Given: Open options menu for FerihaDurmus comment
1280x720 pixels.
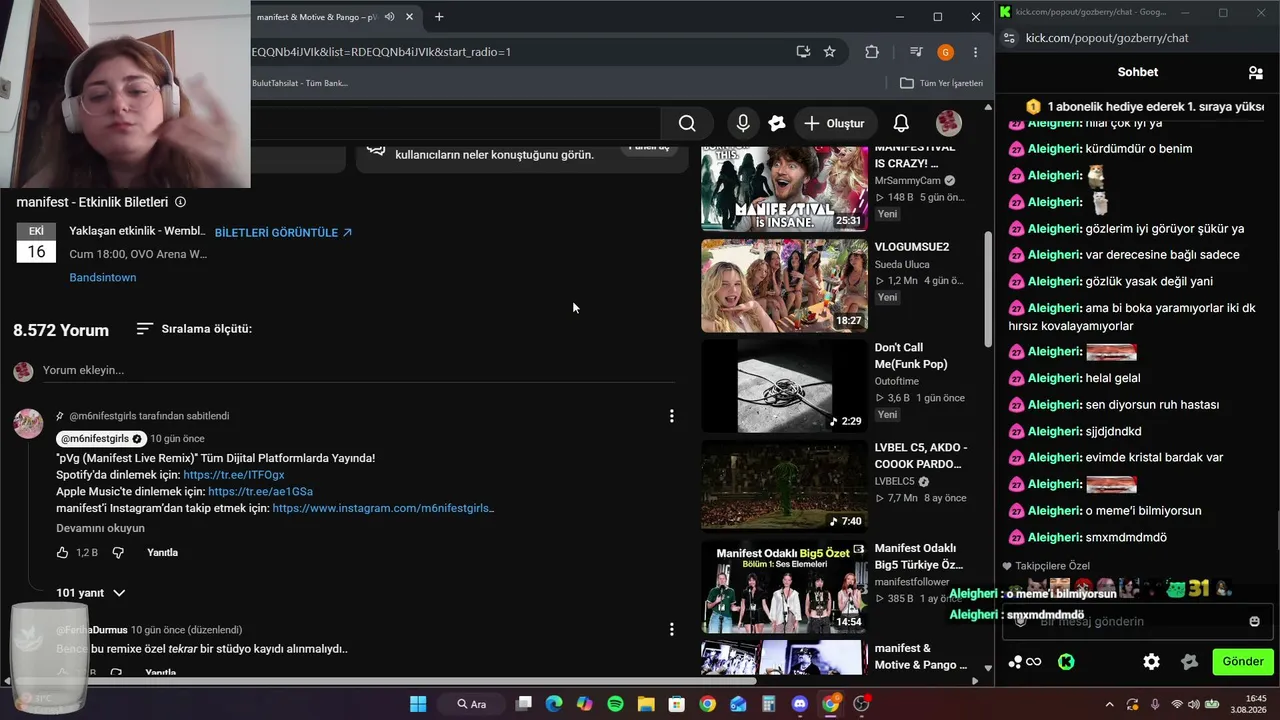Looking at the screenshot, I should (671, 630).
